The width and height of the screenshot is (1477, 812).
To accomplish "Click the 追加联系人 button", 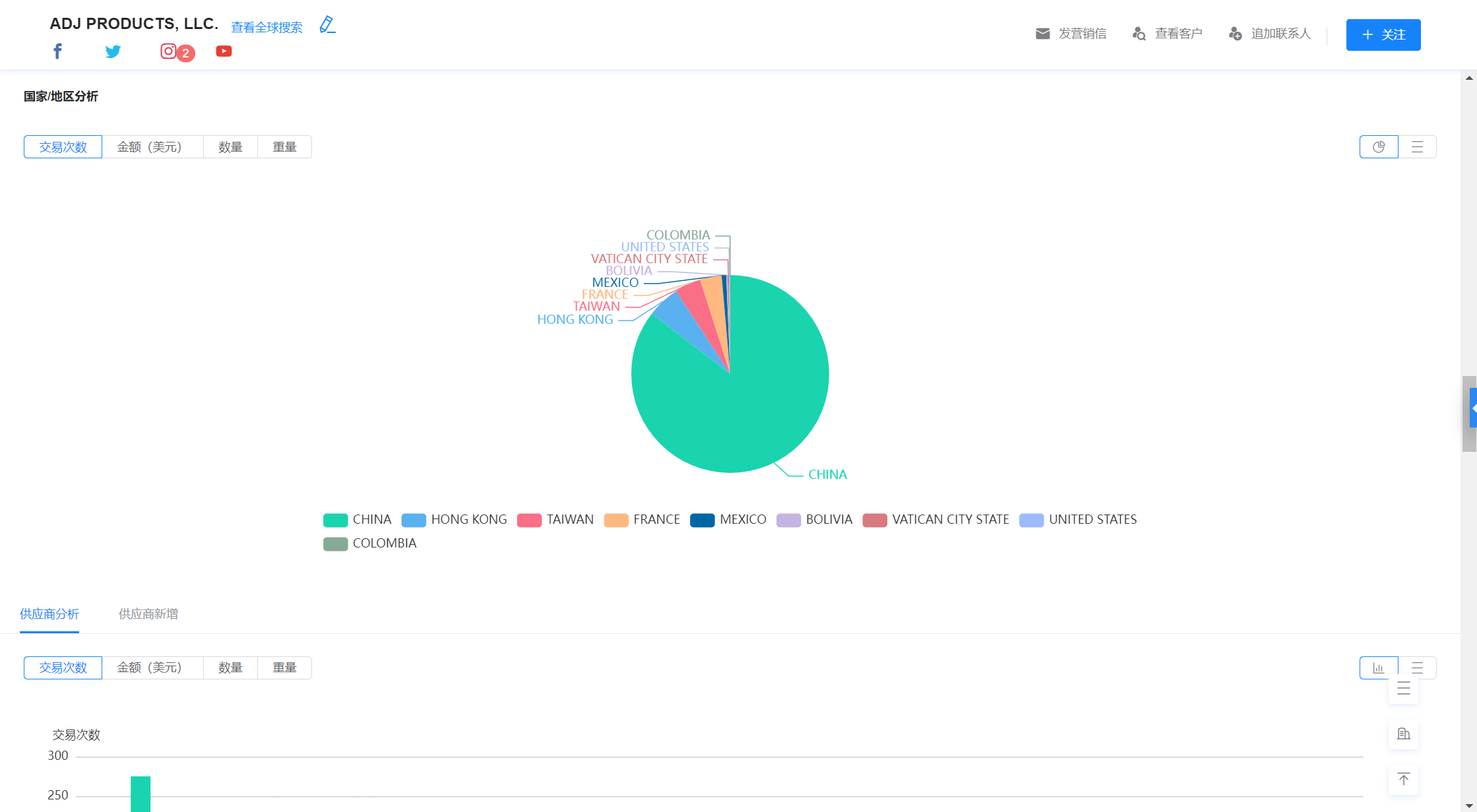I will [1270, 34].
